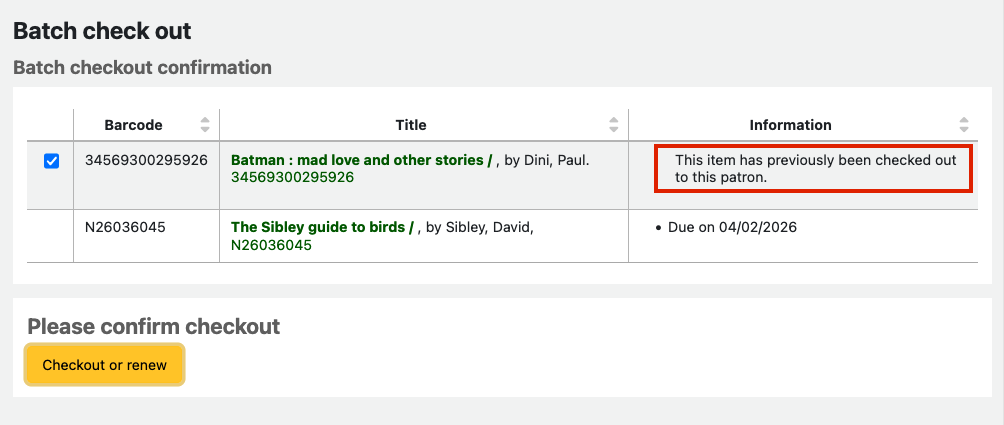This screenshot has height=425, width=1004.
Task: Click the Batch check out page heading
Action: point(102,31)
